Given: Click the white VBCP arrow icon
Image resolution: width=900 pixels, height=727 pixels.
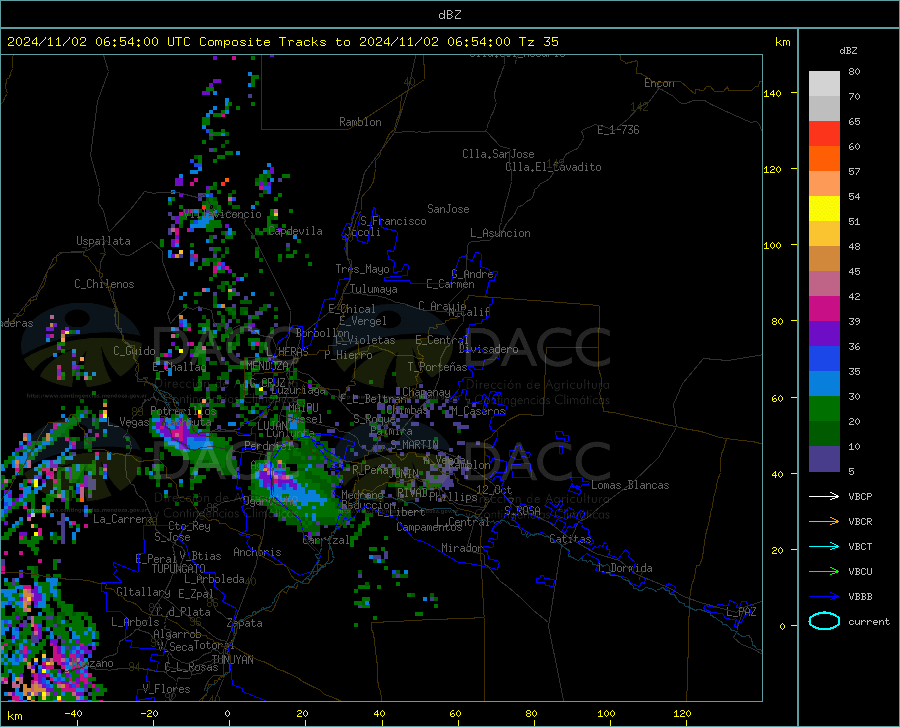Looking at the screenshot, I should (x=824, y=496).
